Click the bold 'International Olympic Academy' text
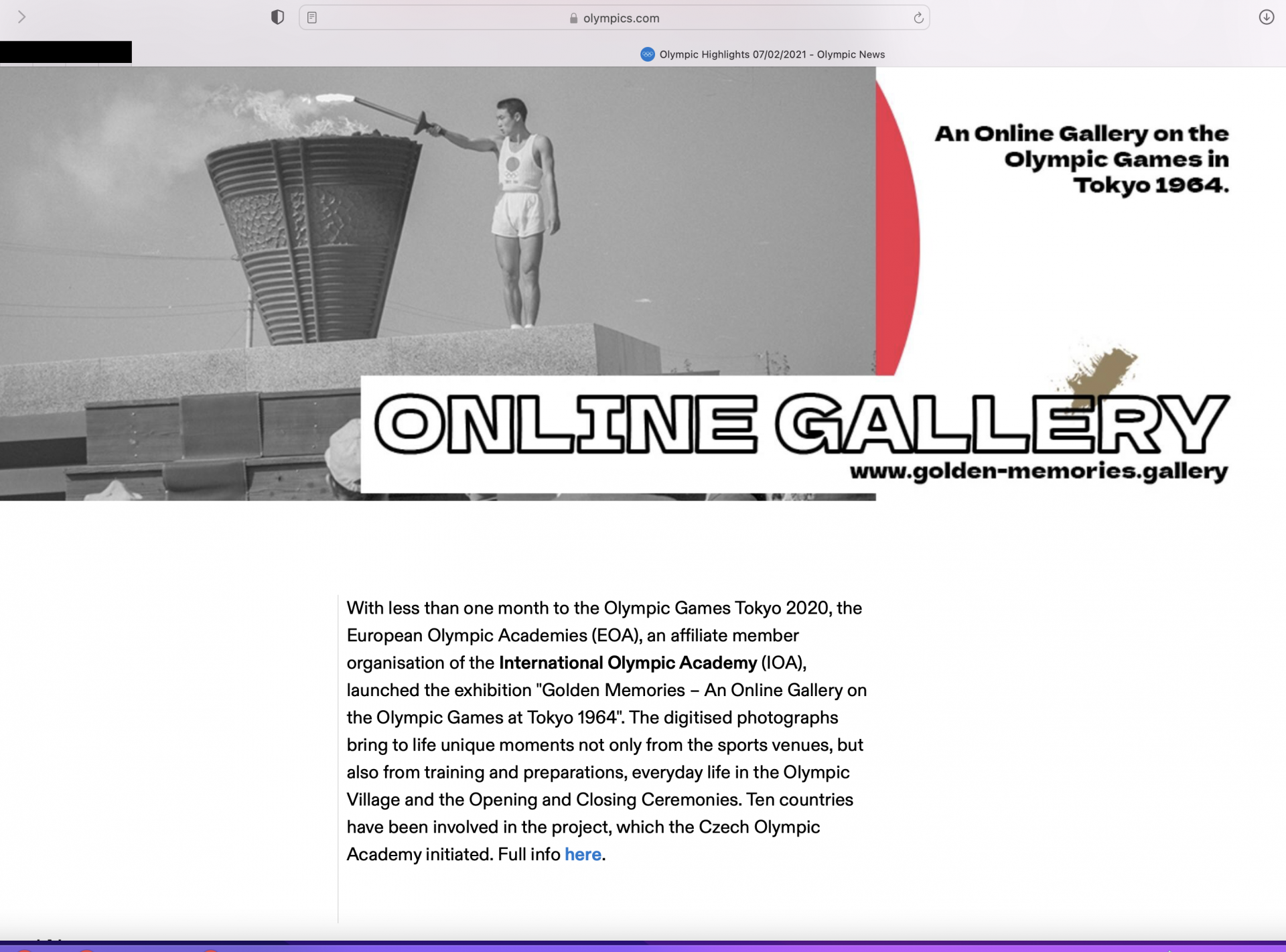1286x952 pixels. coord(628,663)
